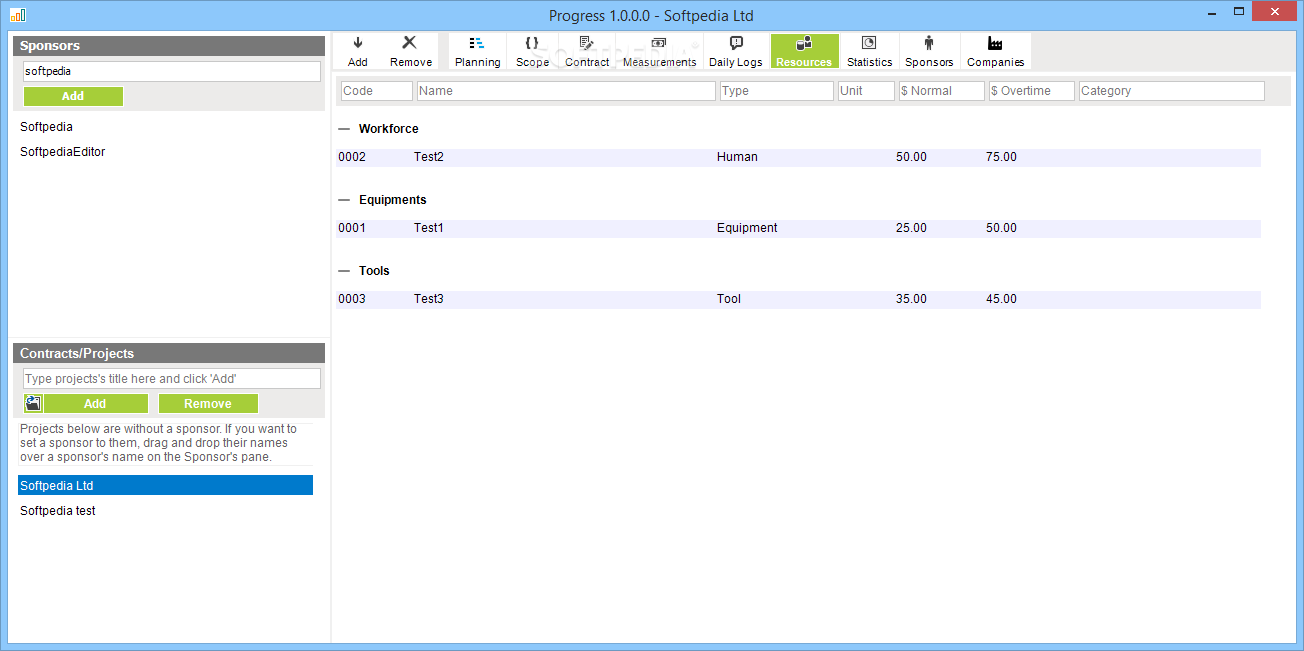Click the Type filter field
Viewport: 1304px width, 651px height.
(x=777, y=91)
